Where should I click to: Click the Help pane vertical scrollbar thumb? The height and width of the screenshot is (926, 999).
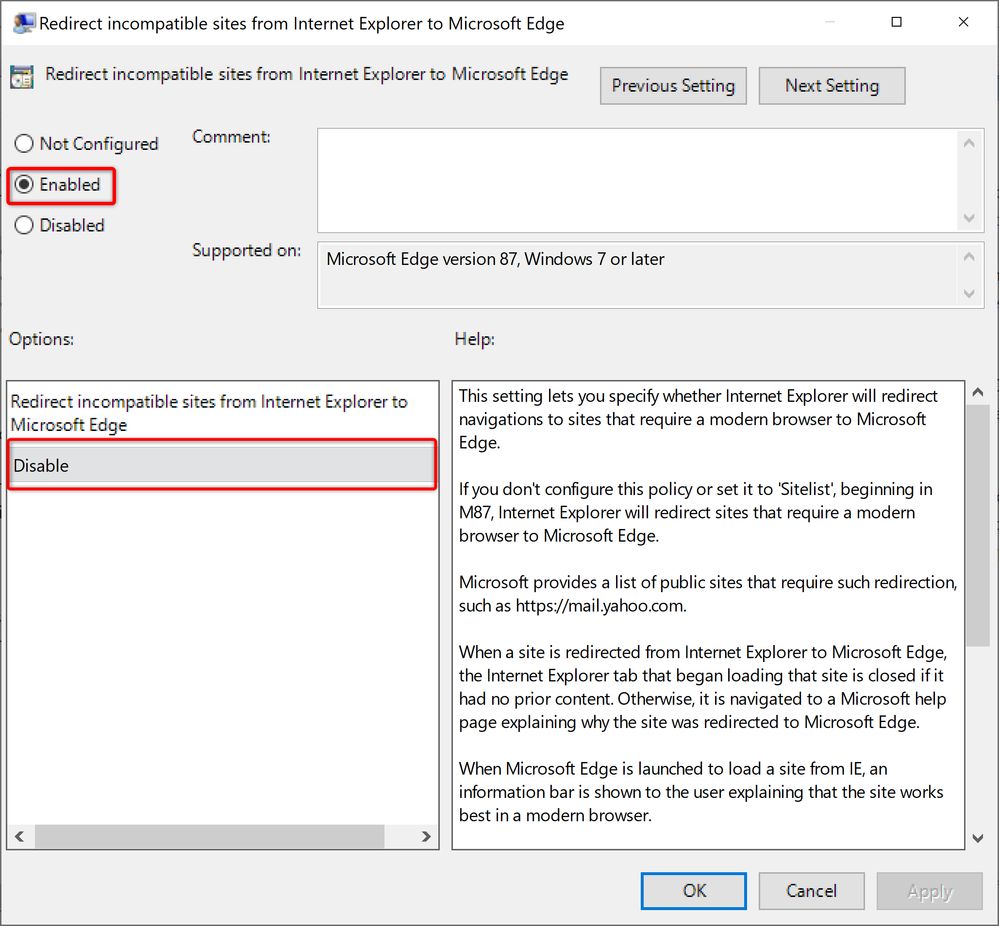[x=978, y=526]
